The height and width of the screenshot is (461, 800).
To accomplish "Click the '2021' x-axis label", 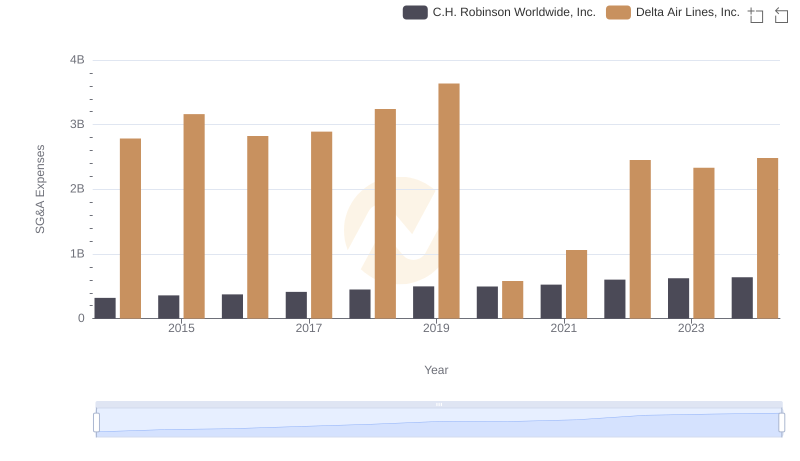I will pos(564,328).
